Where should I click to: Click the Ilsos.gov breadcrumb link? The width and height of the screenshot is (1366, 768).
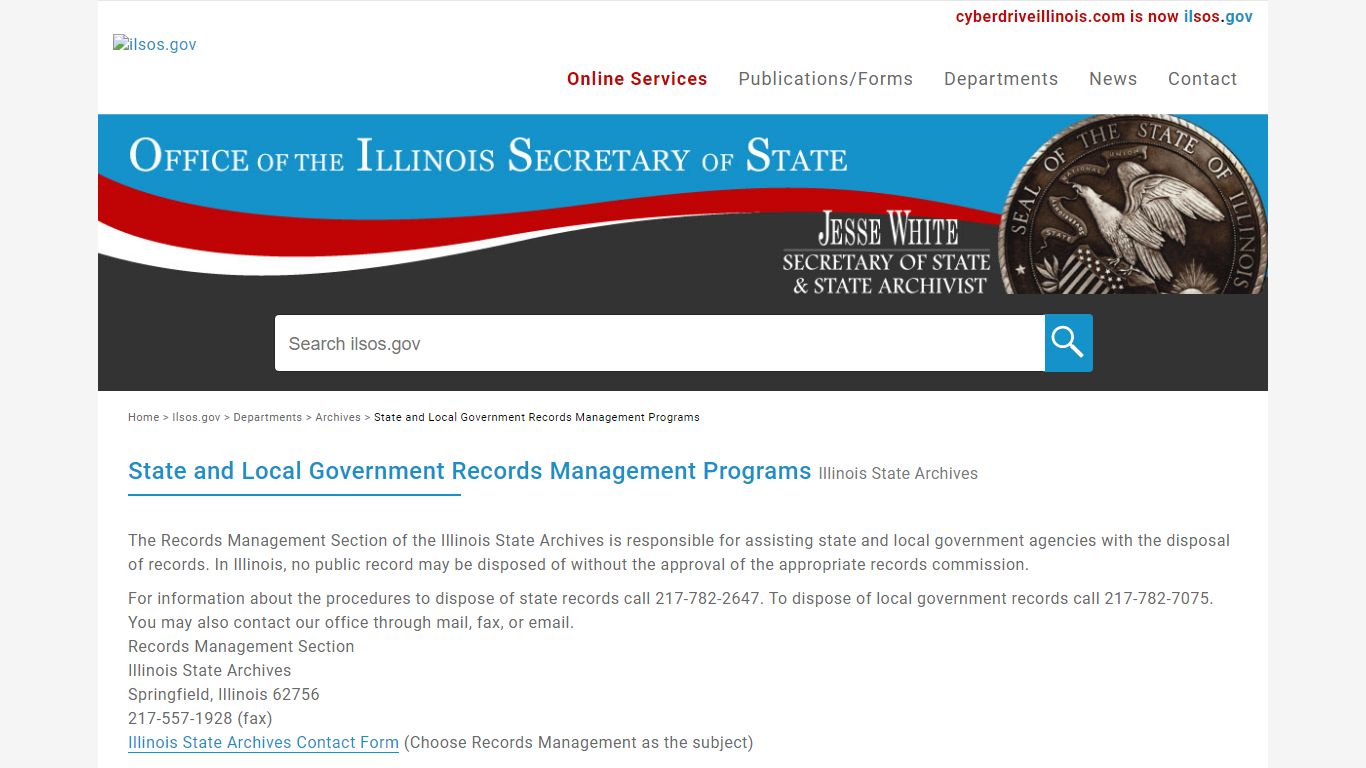196,417
